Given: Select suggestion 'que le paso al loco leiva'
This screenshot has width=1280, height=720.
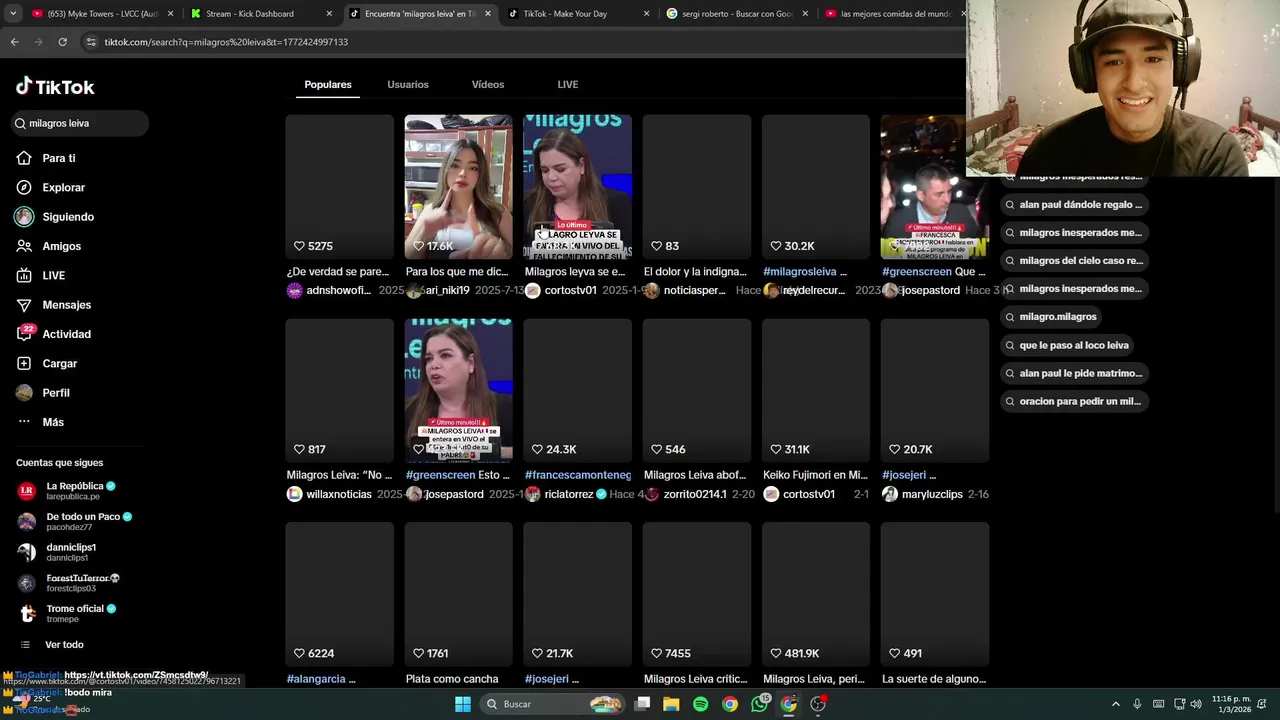Looking at the screenshot, I should tap(1066, 345).
